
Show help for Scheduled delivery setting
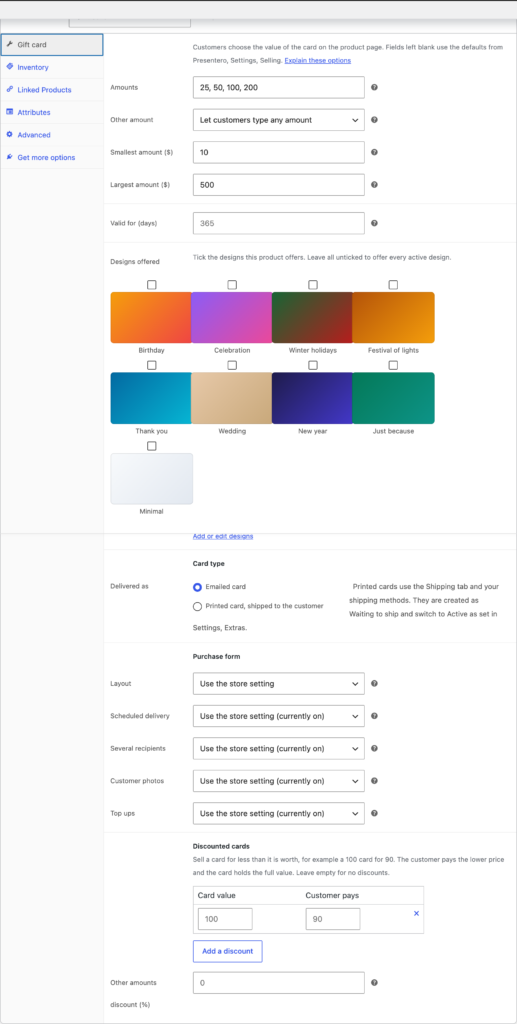(x=375, y=716)
